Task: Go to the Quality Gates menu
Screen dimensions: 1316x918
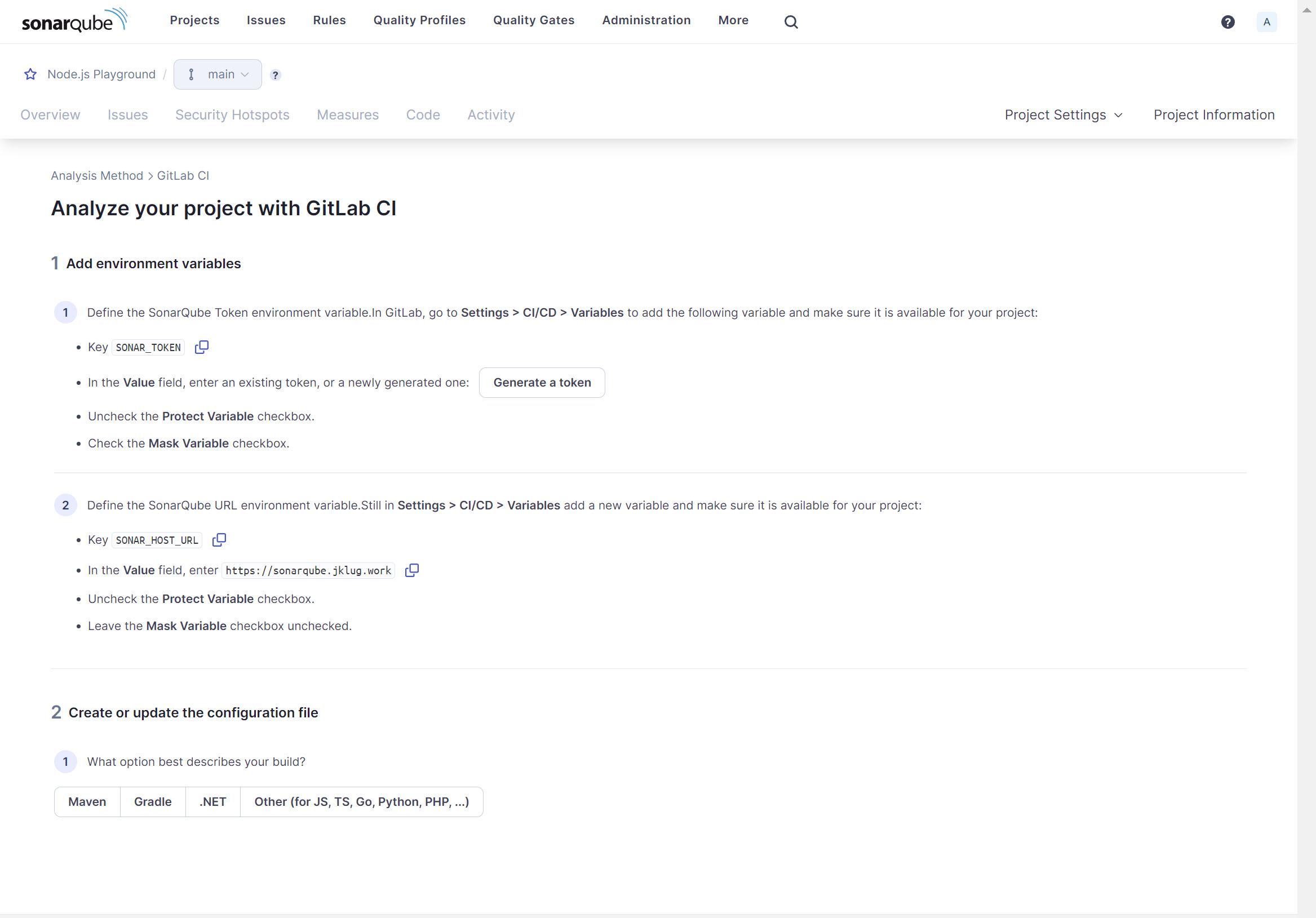Action: 533,21
